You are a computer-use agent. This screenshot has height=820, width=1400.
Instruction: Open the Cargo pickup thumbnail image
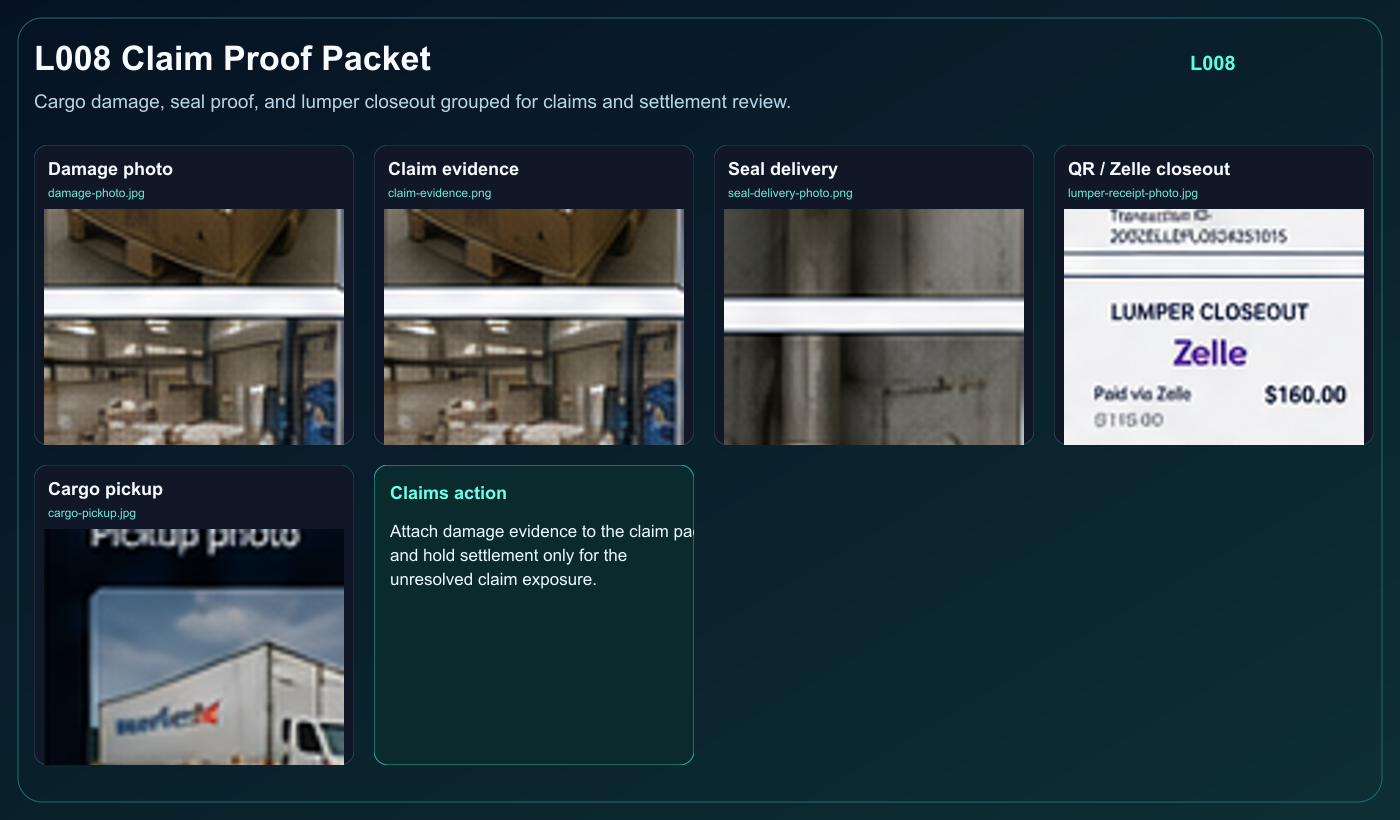[x=194, y=647]
